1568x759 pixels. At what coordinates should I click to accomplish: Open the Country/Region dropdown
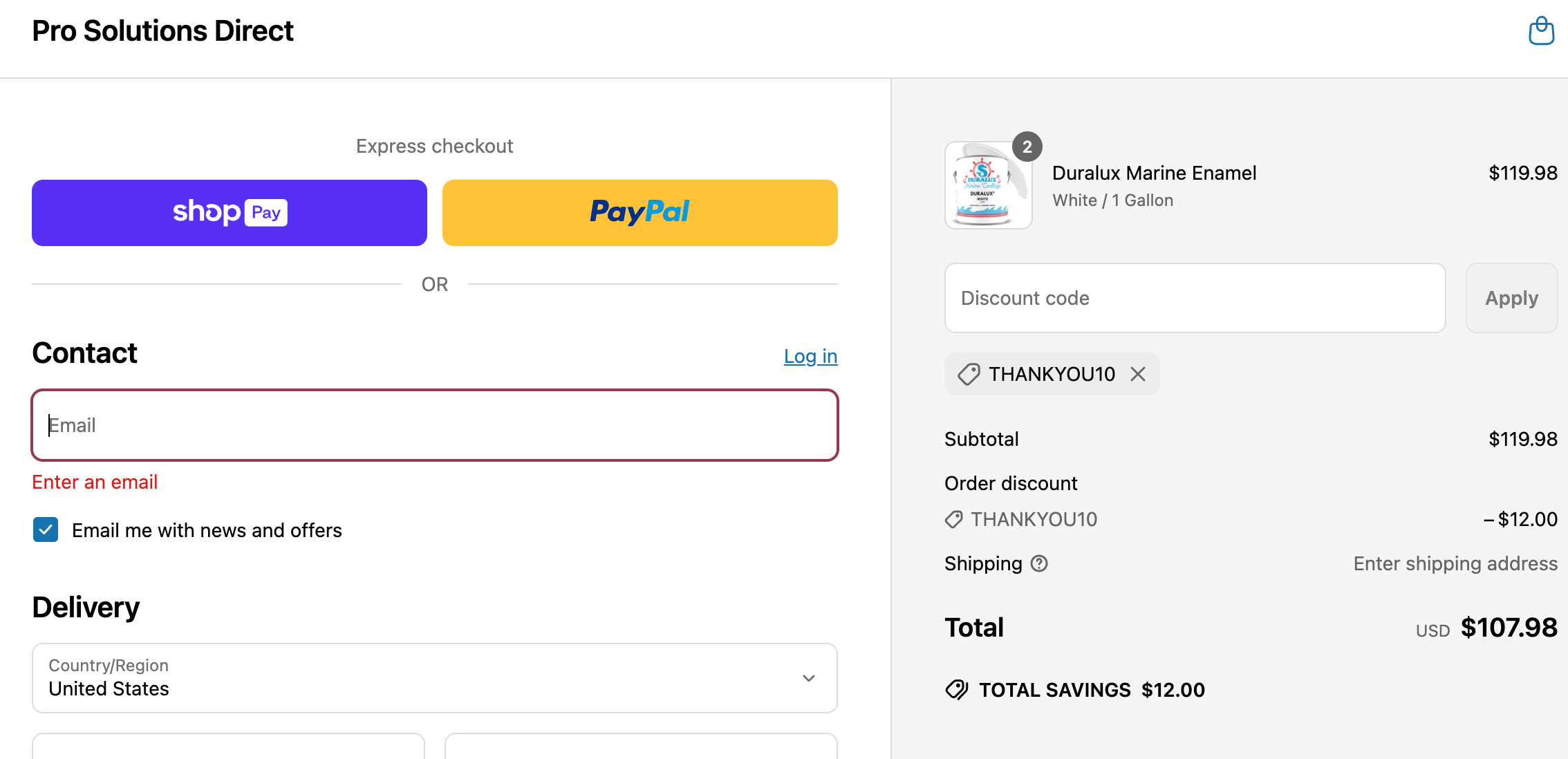tap(434, 678)
